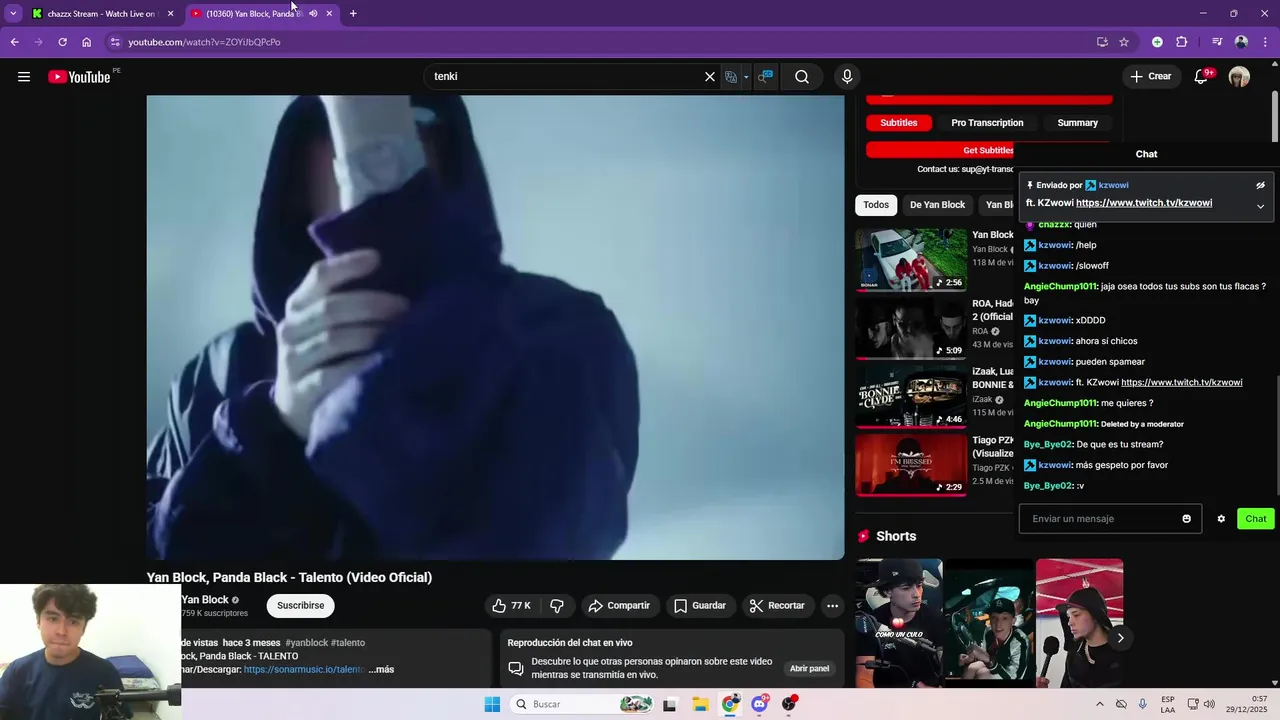
Task: Start voice search with the microphone
Action: coord(847,77)
